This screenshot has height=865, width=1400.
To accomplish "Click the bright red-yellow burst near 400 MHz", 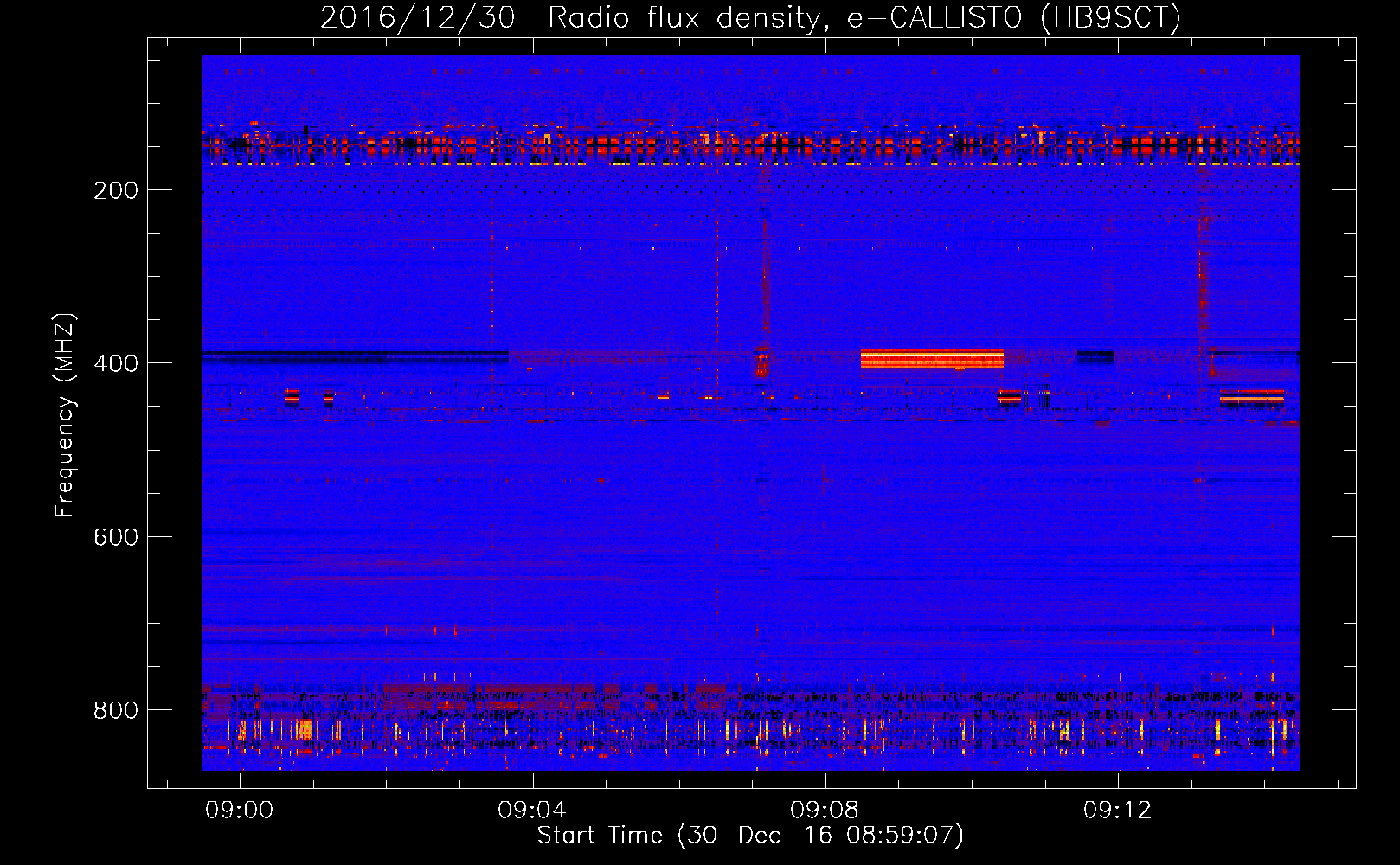I will 932,359.
